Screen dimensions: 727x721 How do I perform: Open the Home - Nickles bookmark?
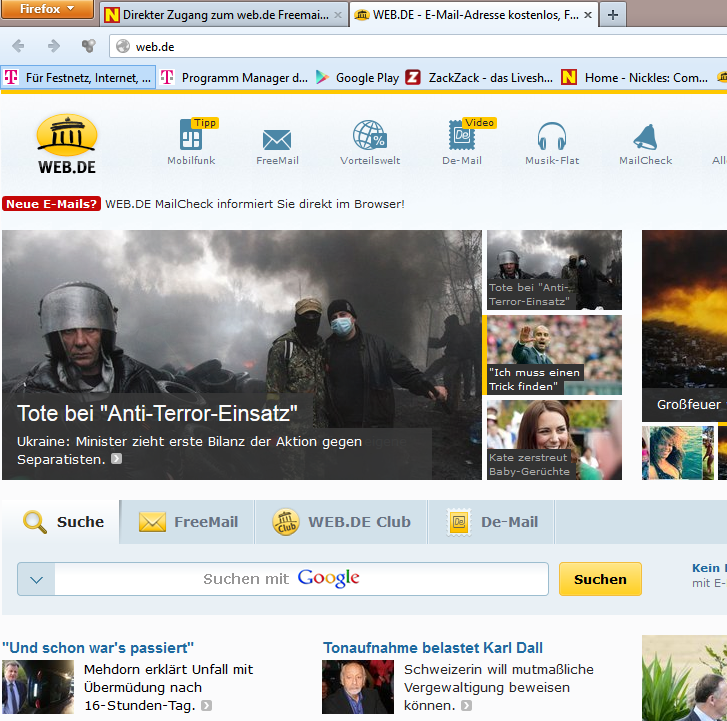pyautogui.click(x=634, y=77)
